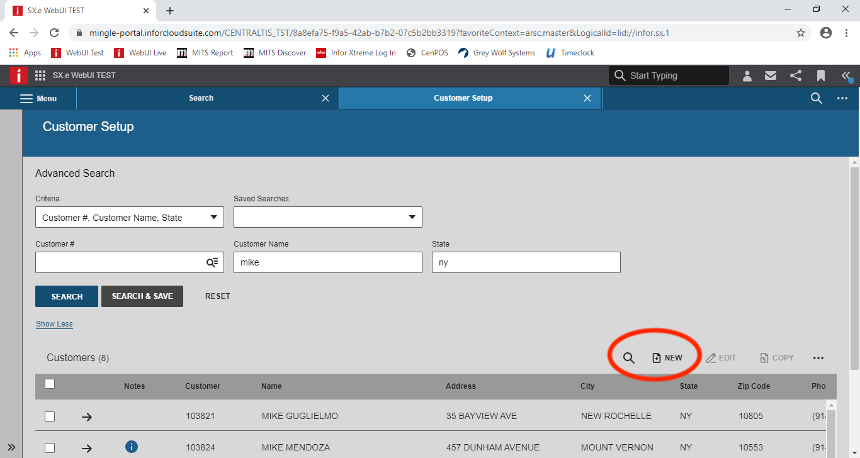Open the Chrome three-dot menu
The width and height of the screenshot is (860, 458).
tap(846, 33)
